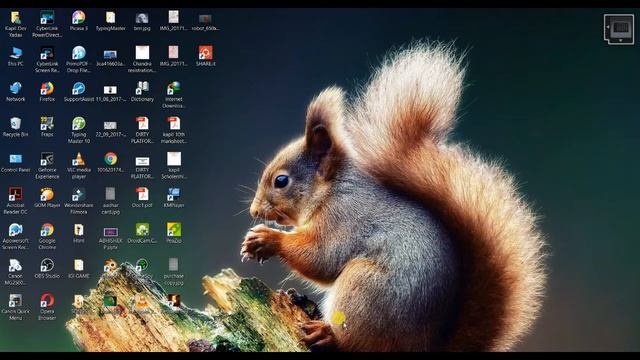640x360 pixels.
Task: Launch the SHAREit shortcut
Action: tap(205, 56)
